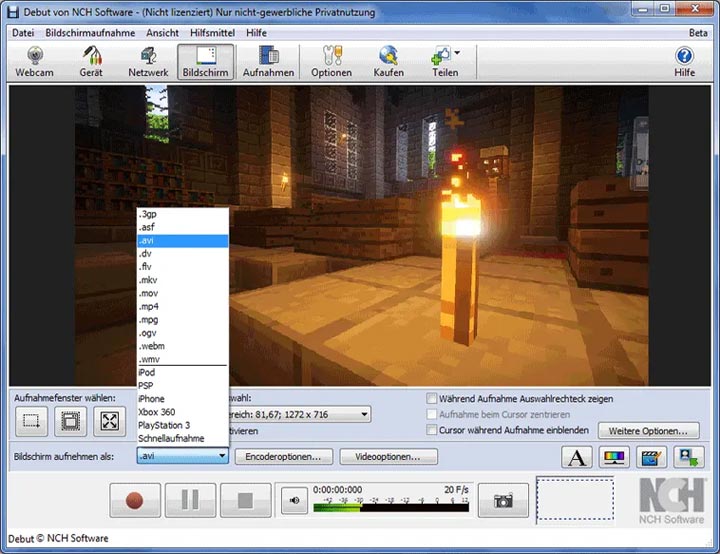Image resolution: width=720 pixels, height=554 pixels.
Task: Select the Webcam source icon
Action: click(x=34, y=62)
